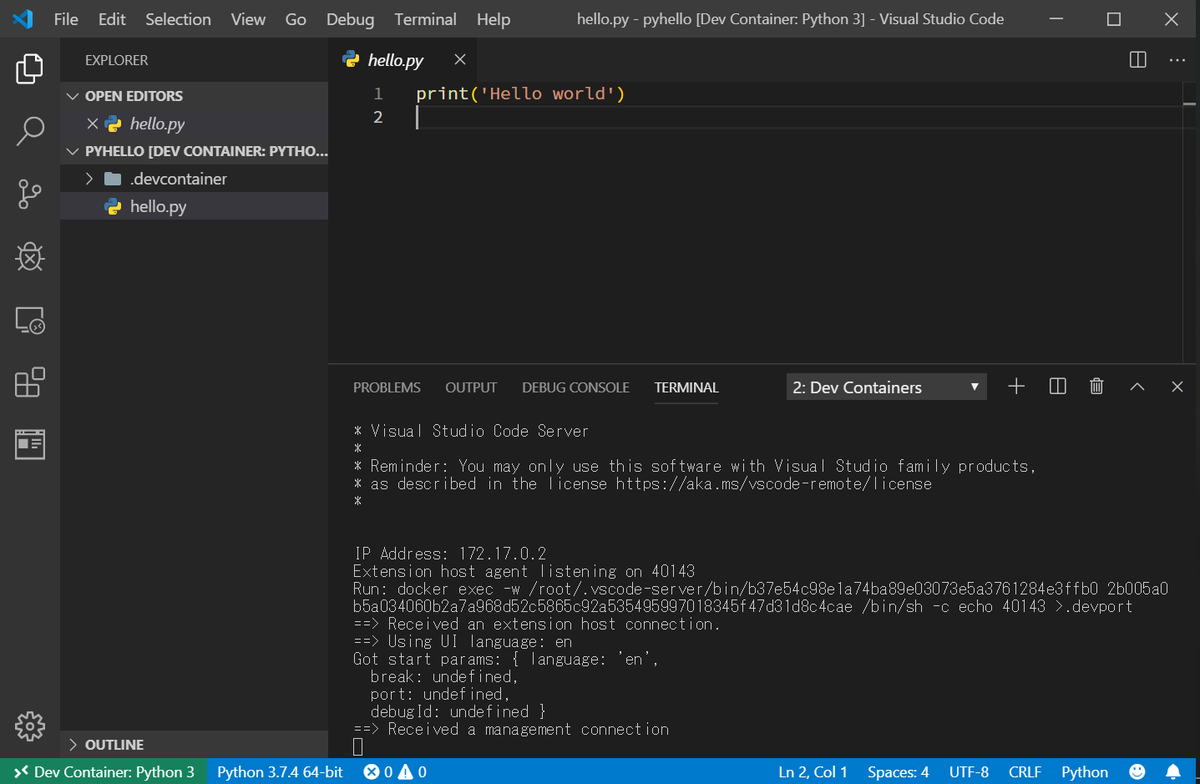Open the Extensions view
This screenshot has height=784, width=1200.
pyautogui.click(x=30, y=383)
